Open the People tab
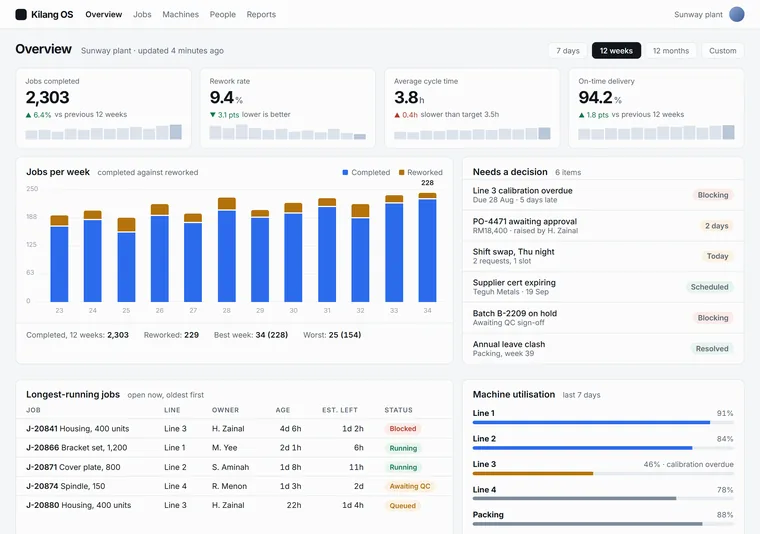 (x=222, y=15)
